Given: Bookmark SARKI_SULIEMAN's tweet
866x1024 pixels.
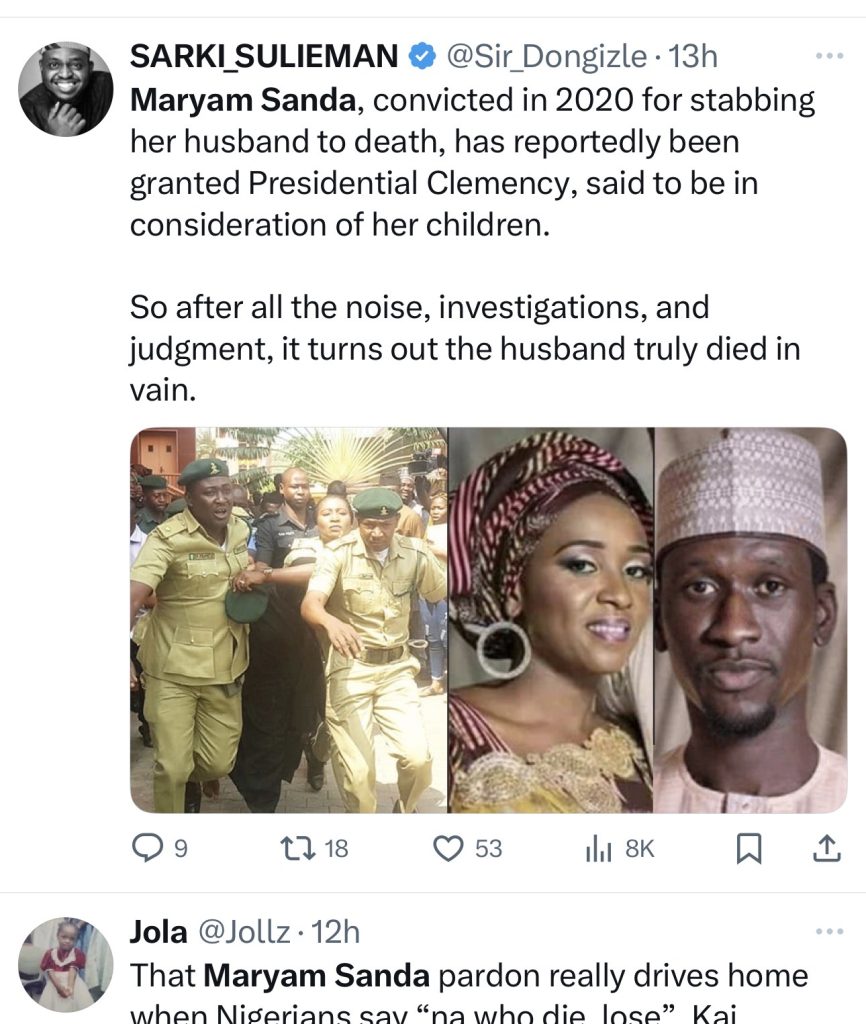Looking at the screenshot, I should tap(748, 849).
